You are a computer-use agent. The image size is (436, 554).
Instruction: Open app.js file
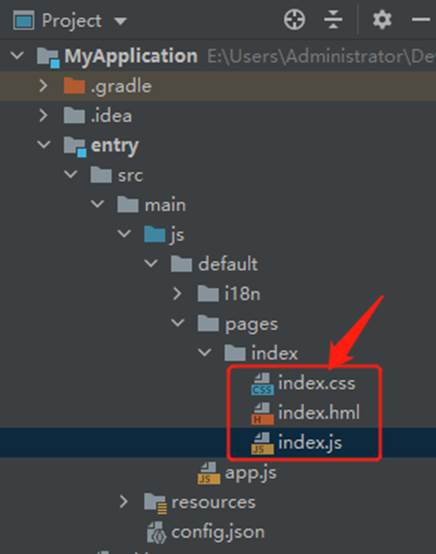(251, 473)
